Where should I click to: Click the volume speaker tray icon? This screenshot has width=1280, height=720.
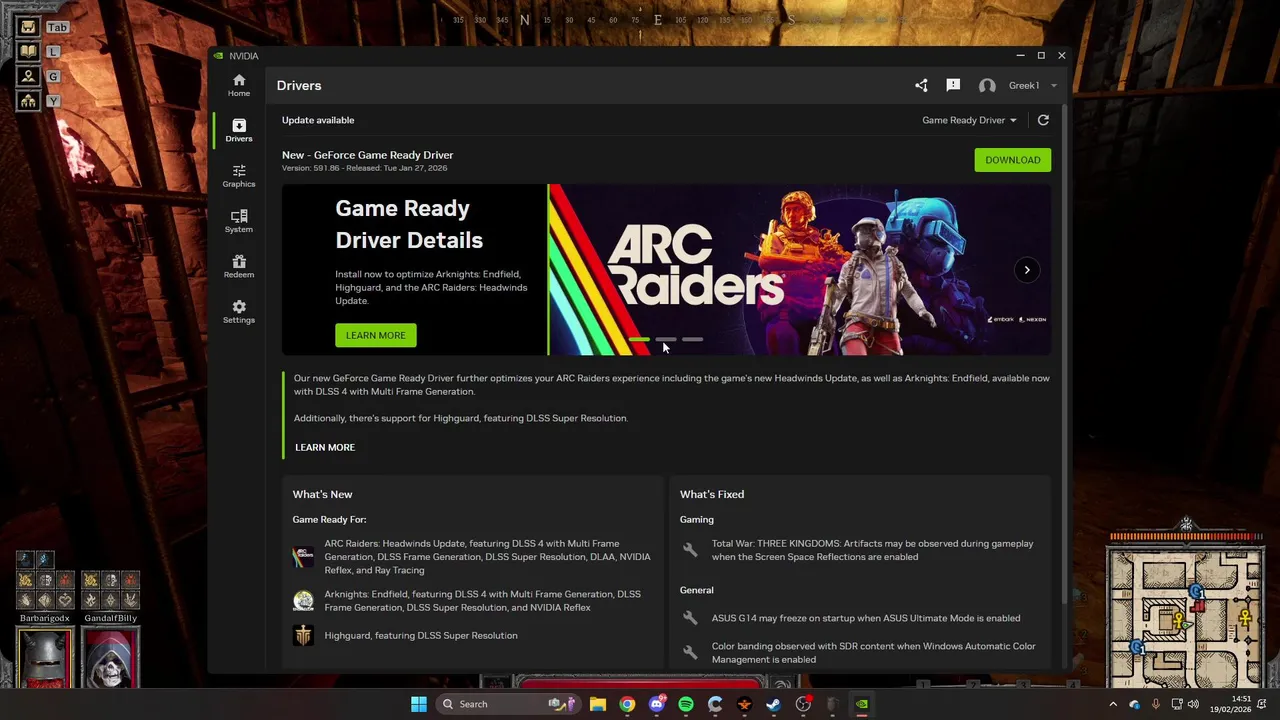1193,704
